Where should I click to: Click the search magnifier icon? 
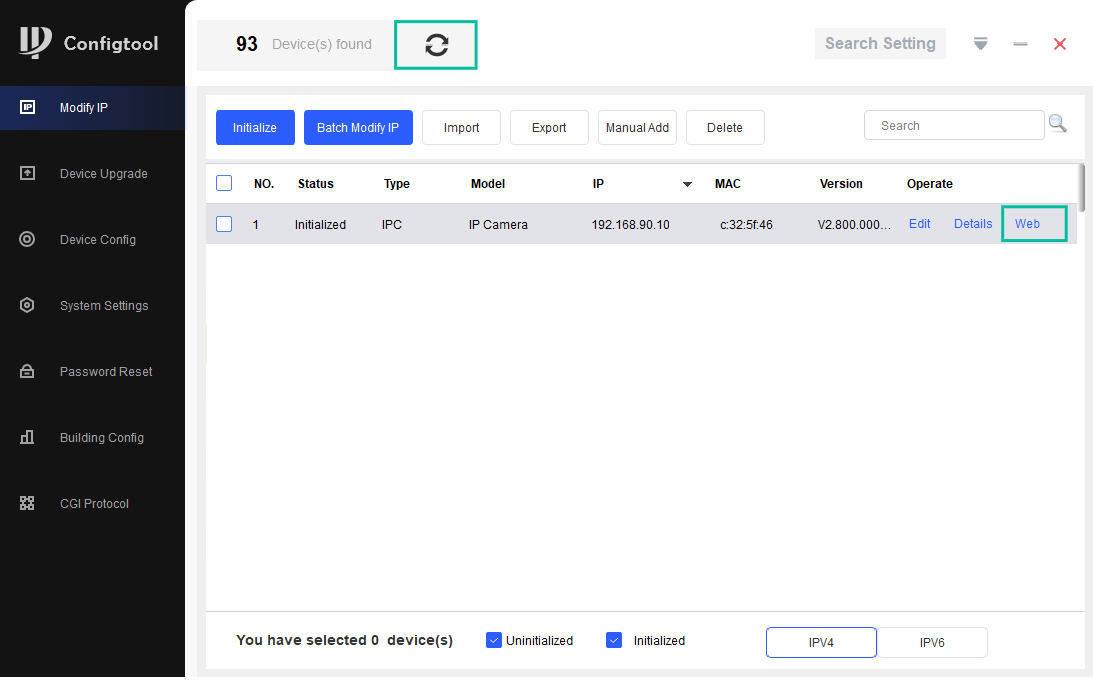pyautogui.click(x=1057, y=122)
